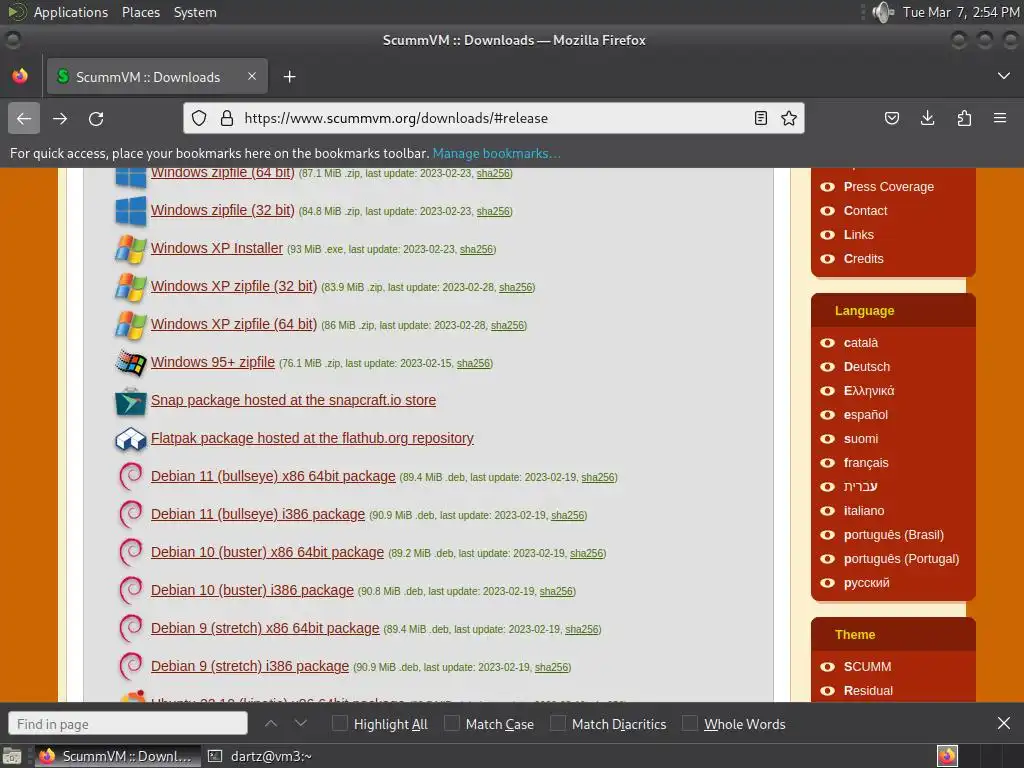Enable the Highlight All checkbox
Viewport: 1024px width, 768px height.
[x=340, y=724]
